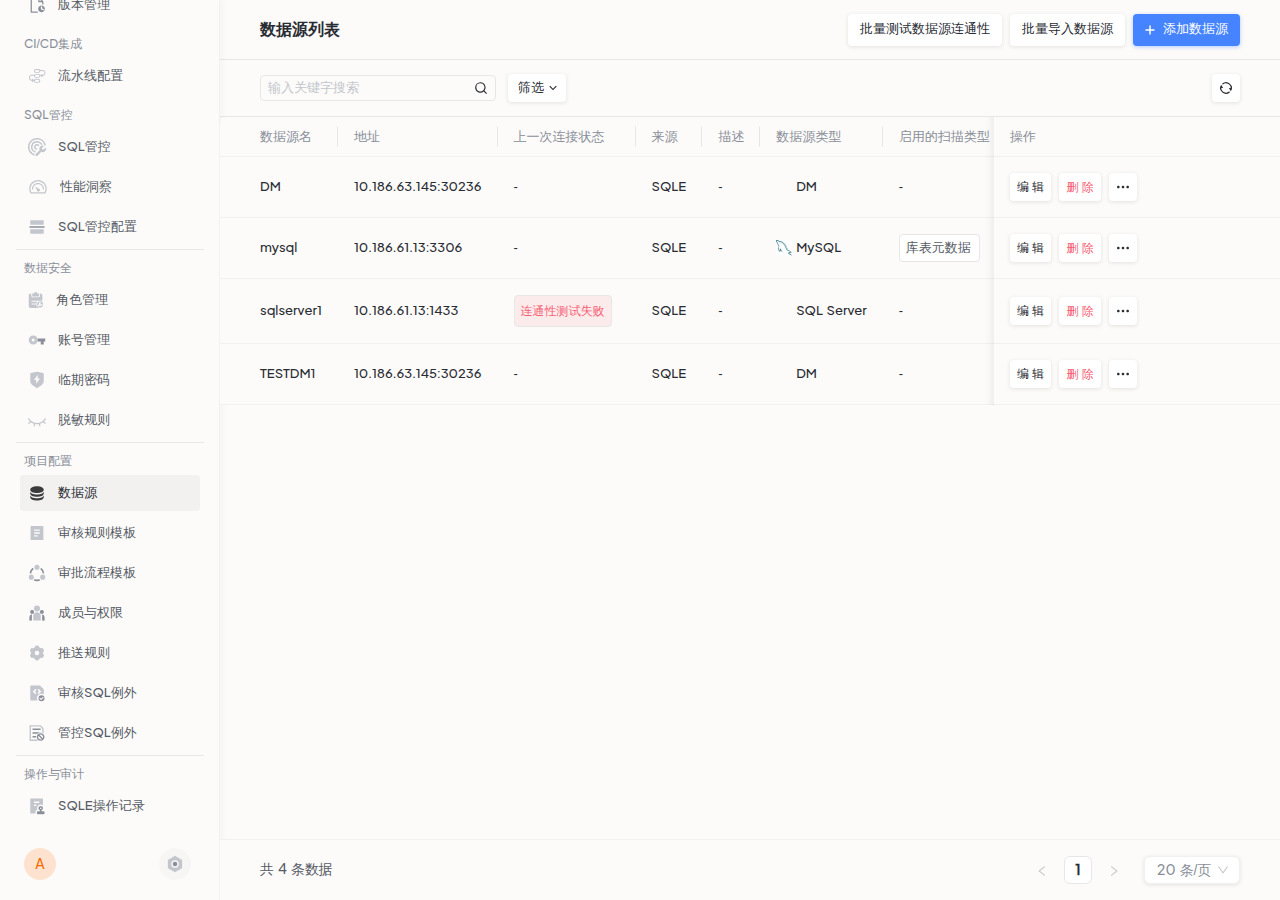The height and width of the screenshot is (900, 1280).
Task: Click the shield icon for 临期密码
Action: tap(37, 379)
